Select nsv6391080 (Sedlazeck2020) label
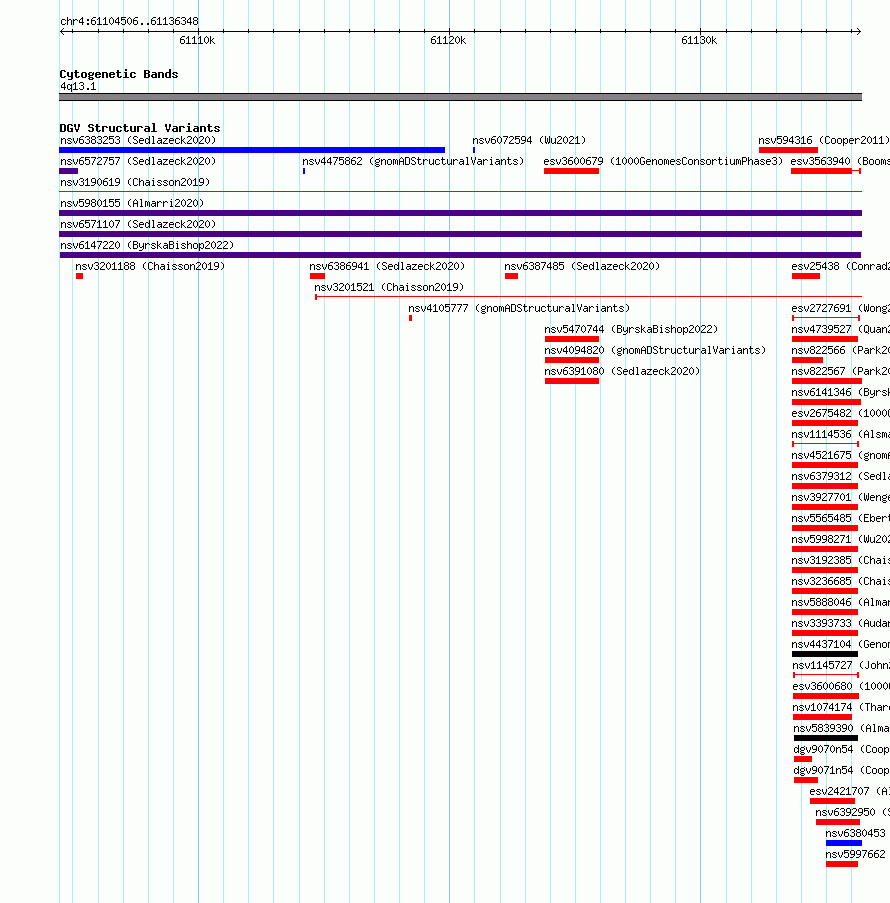This screenshot has height=903, width=890. (x=622, y=371)
